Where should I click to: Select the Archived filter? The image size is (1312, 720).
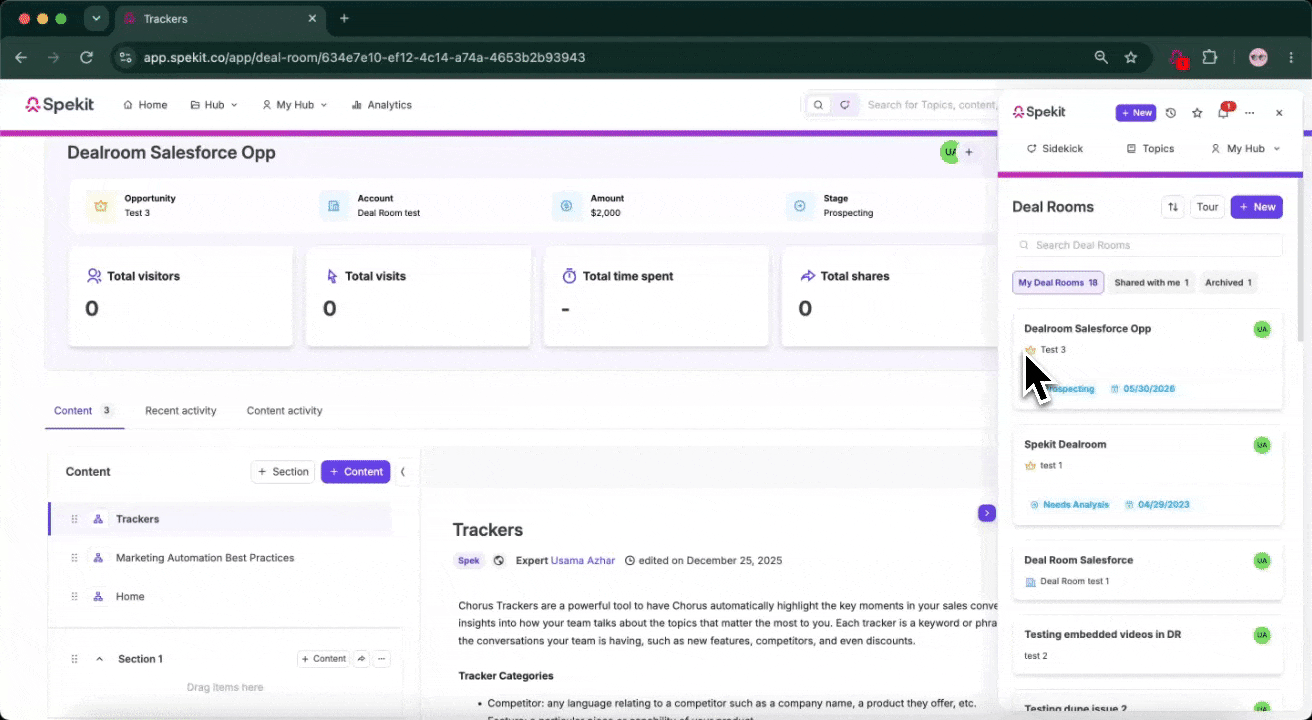1228,283
